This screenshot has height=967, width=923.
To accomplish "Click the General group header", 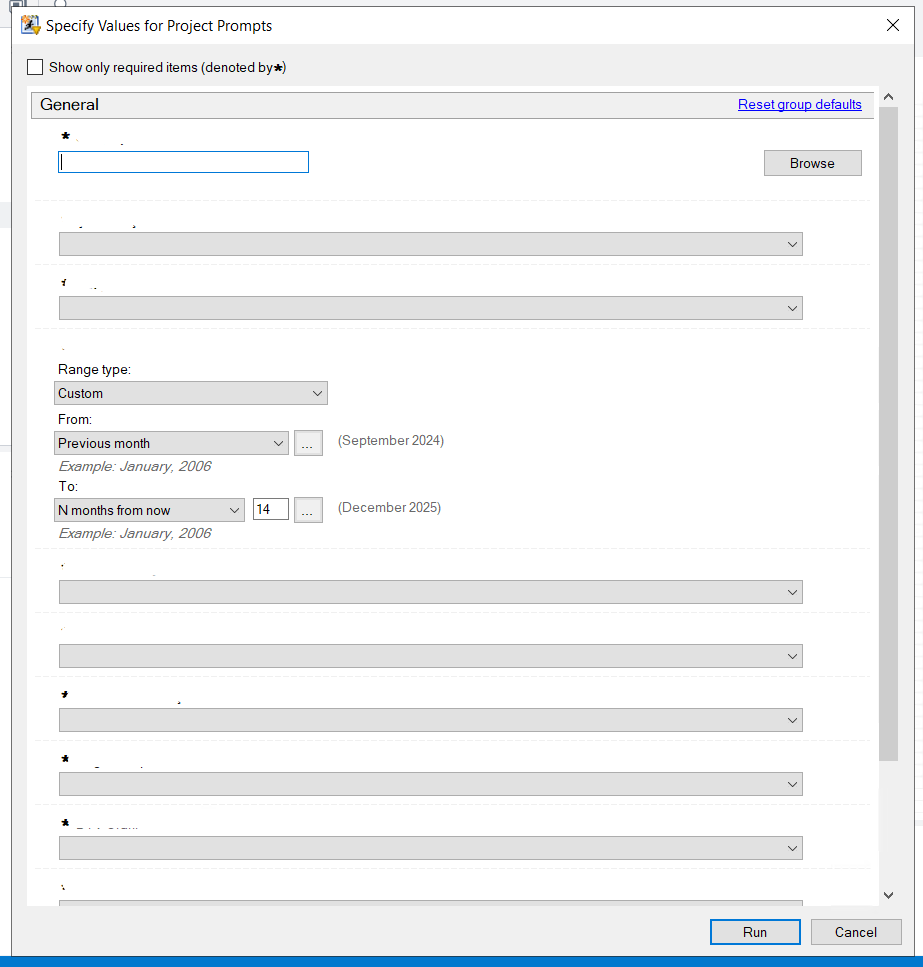I will click(68, 104).
